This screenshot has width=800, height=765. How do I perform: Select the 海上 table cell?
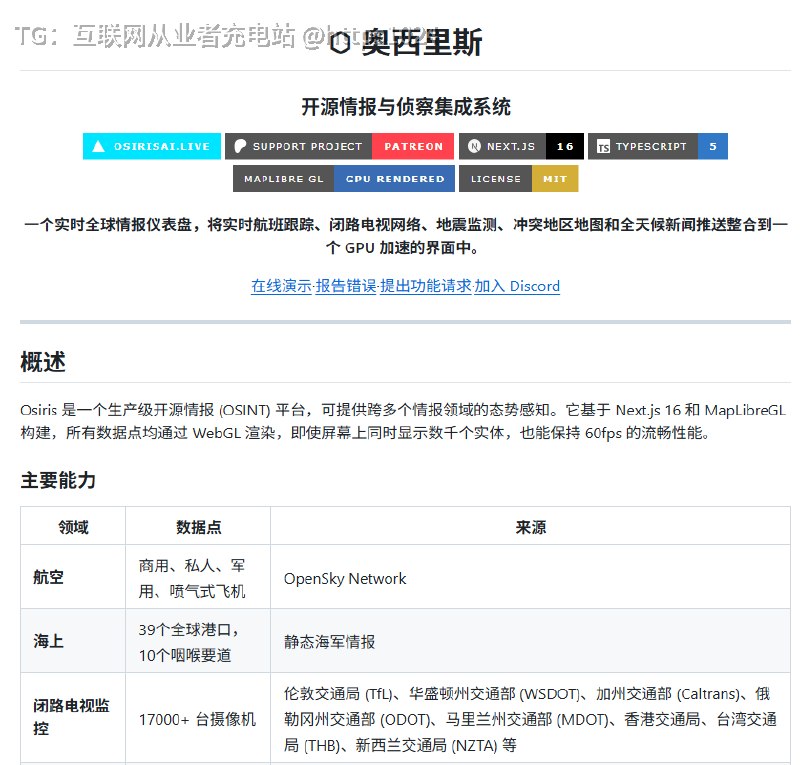73,640
